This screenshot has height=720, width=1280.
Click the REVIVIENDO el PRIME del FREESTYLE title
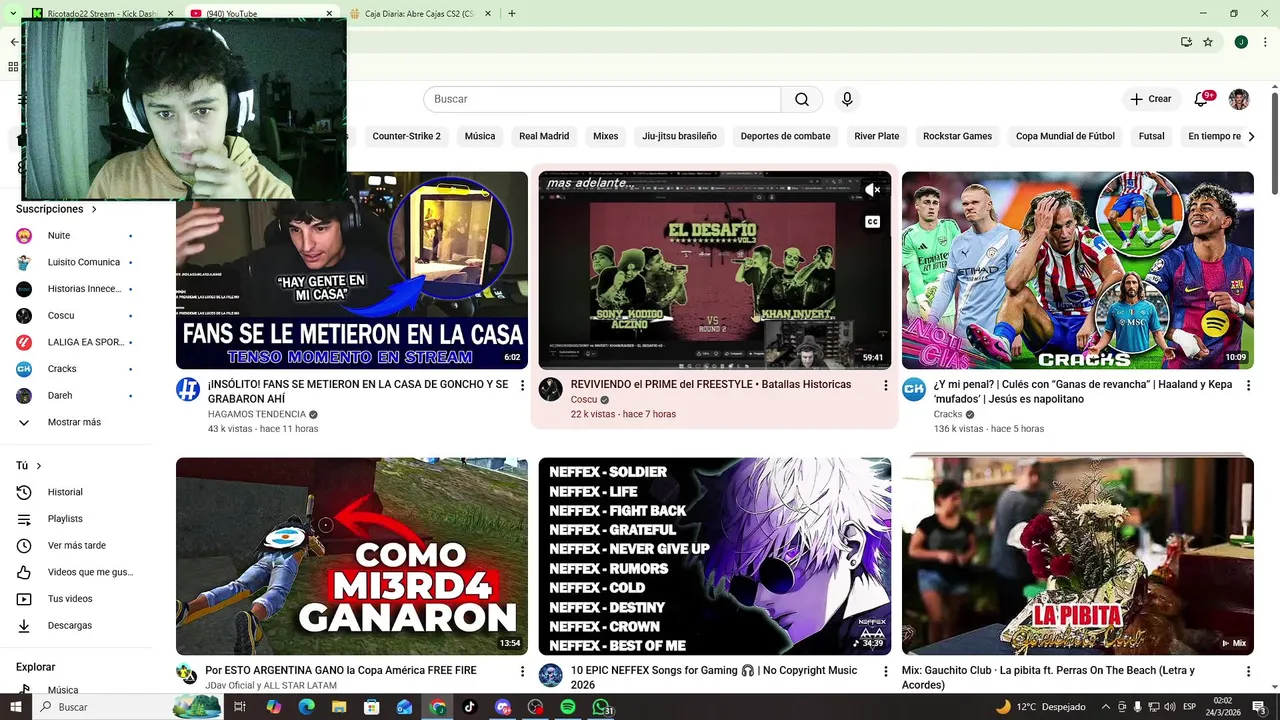pyautogui.click(x=711, y=384)
